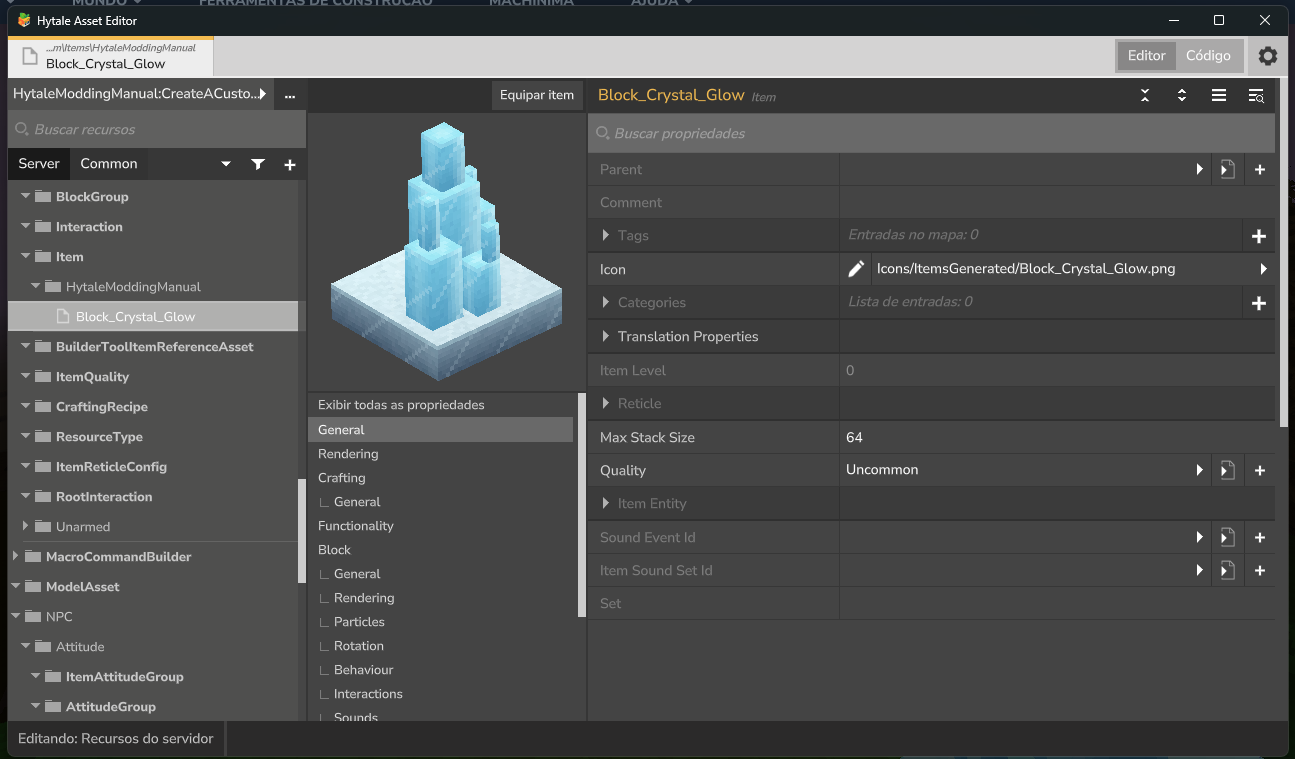Viewport: 1295px width, 759px height.
Task: Click the Equipar item button
Action: (x=537, y=95)
